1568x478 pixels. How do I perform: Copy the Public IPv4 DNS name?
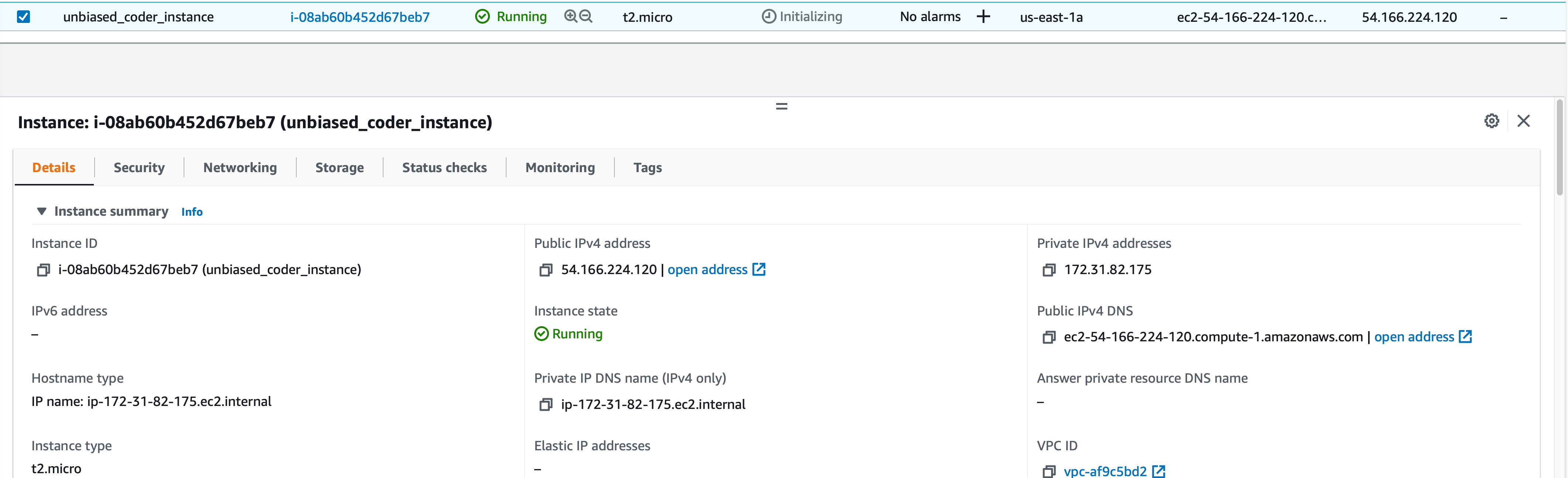click(x=1048, y=337)
